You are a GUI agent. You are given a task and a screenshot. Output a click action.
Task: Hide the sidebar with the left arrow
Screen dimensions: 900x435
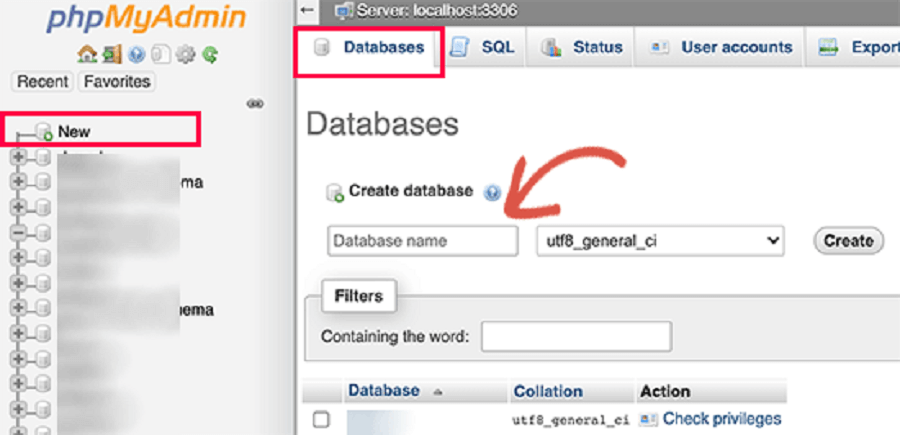[x=307, y=10]
